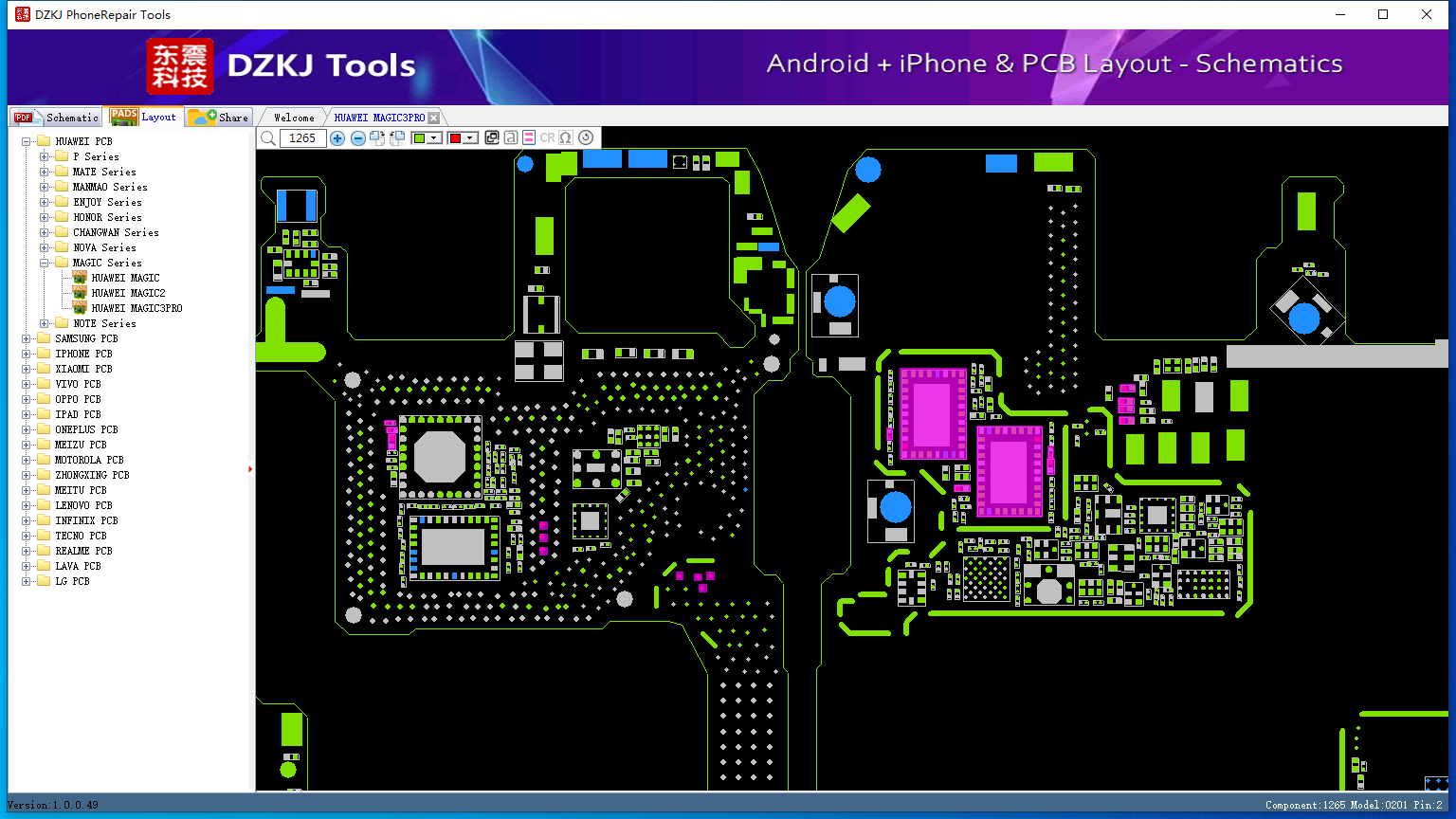Switch to the Schematic tab
The image size is (1456, 819).
coord(56,118)
